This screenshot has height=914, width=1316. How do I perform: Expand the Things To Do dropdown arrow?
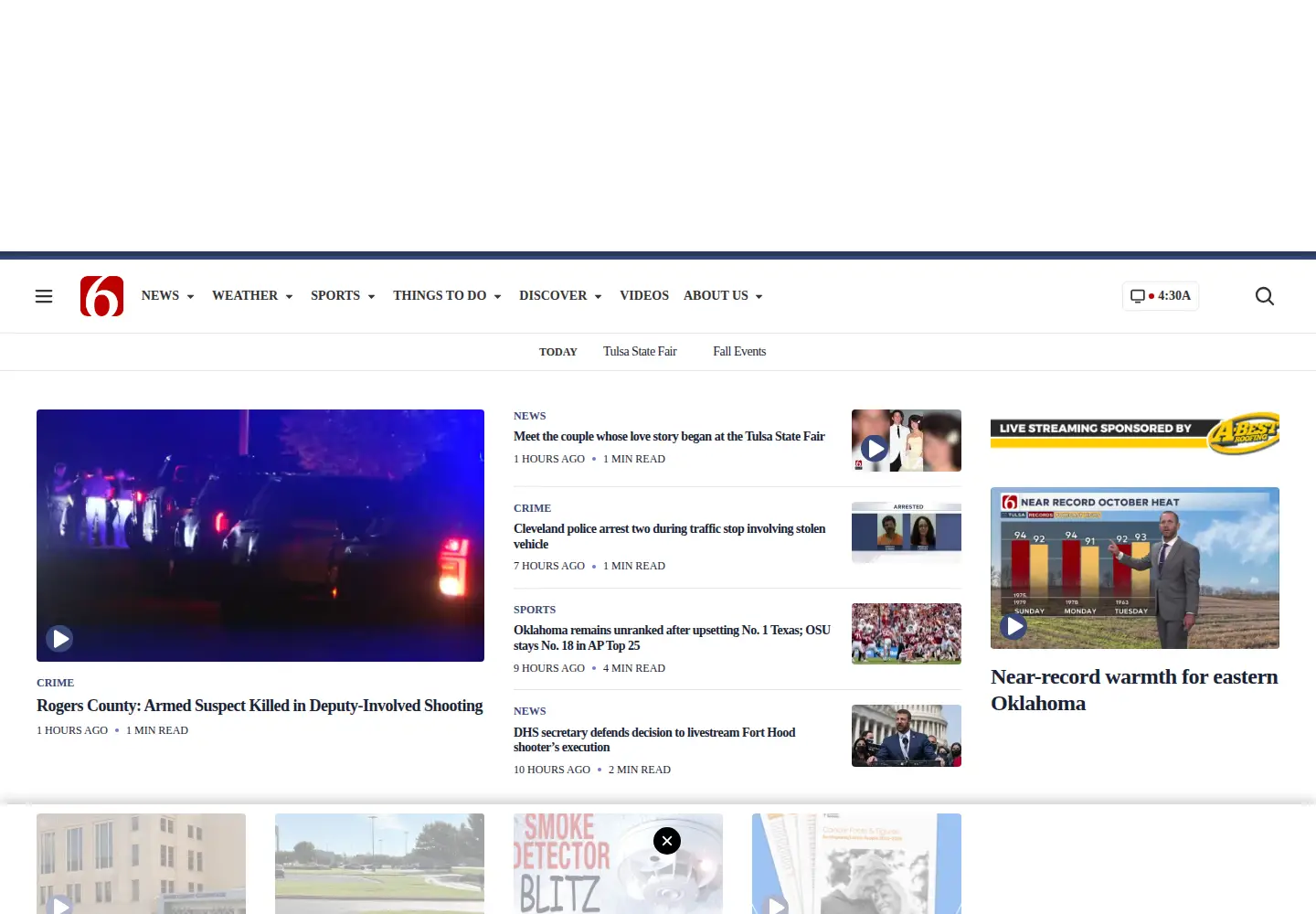click(497, 297)
